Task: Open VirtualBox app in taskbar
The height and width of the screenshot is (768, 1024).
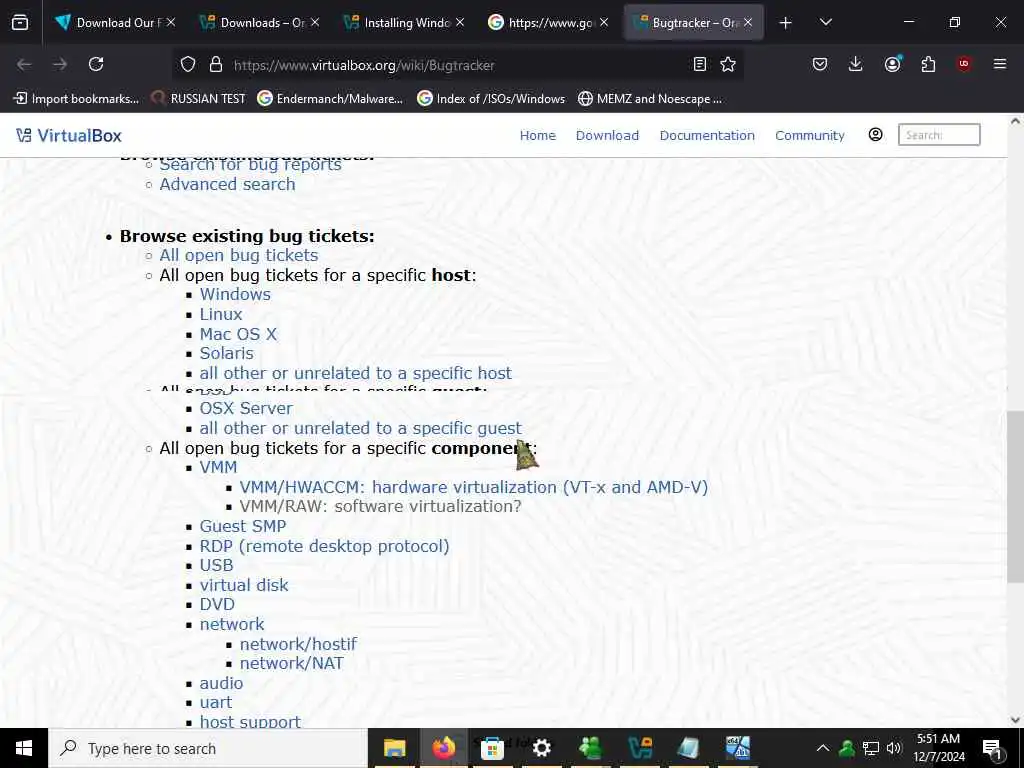Action: pyautogui.click(x=640, y=748)
